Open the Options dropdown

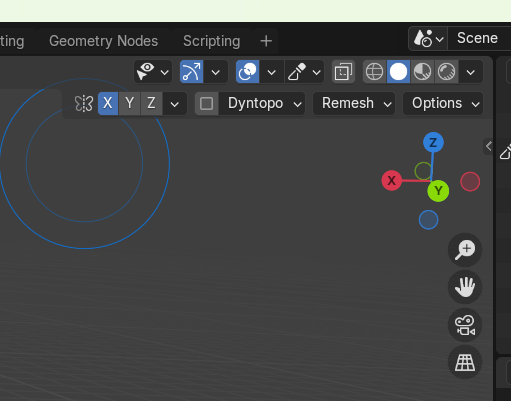443,103
